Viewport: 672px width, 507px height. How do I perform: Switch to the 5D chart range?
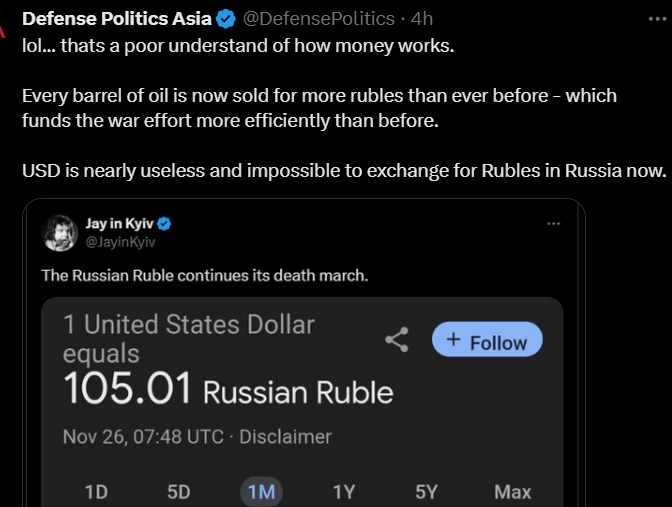pyautogui.click(x=178, y=492)
